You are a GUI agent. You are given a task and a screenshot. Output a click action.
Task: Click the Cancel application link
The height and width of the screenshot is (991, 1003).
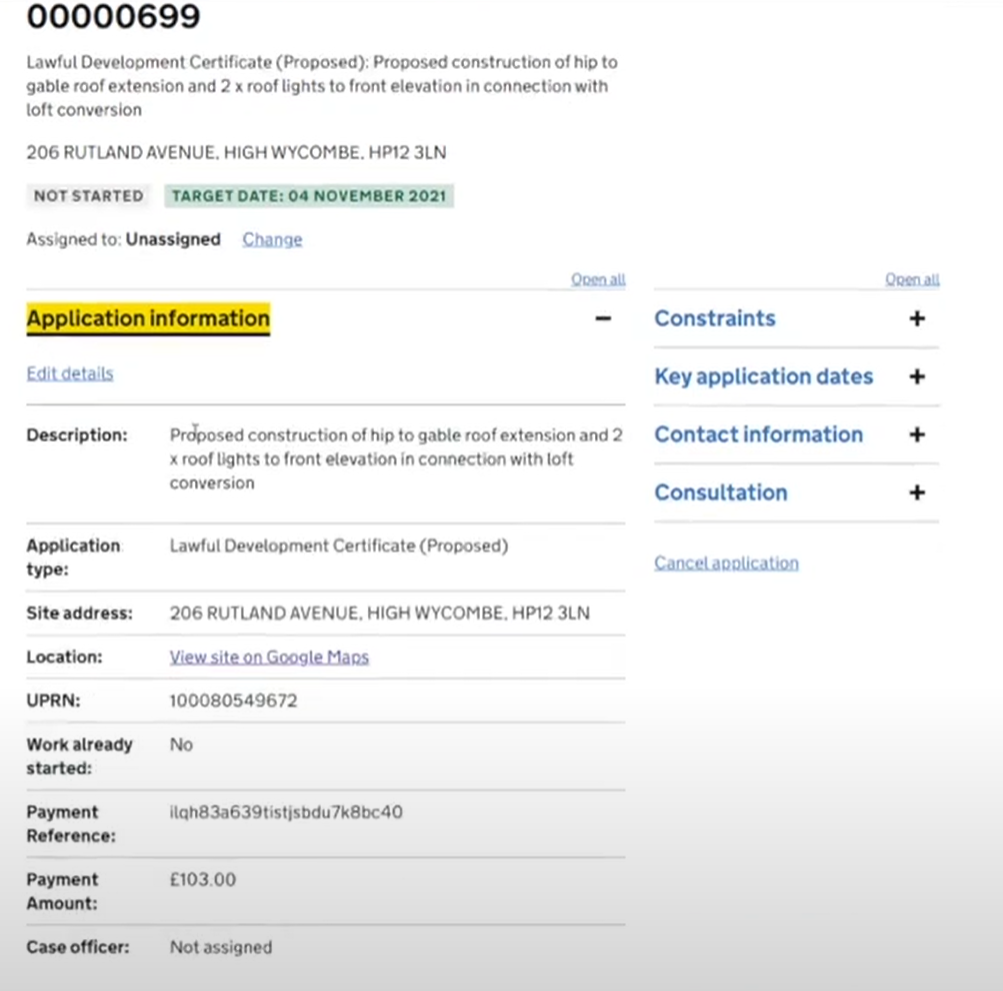[726, 563]
